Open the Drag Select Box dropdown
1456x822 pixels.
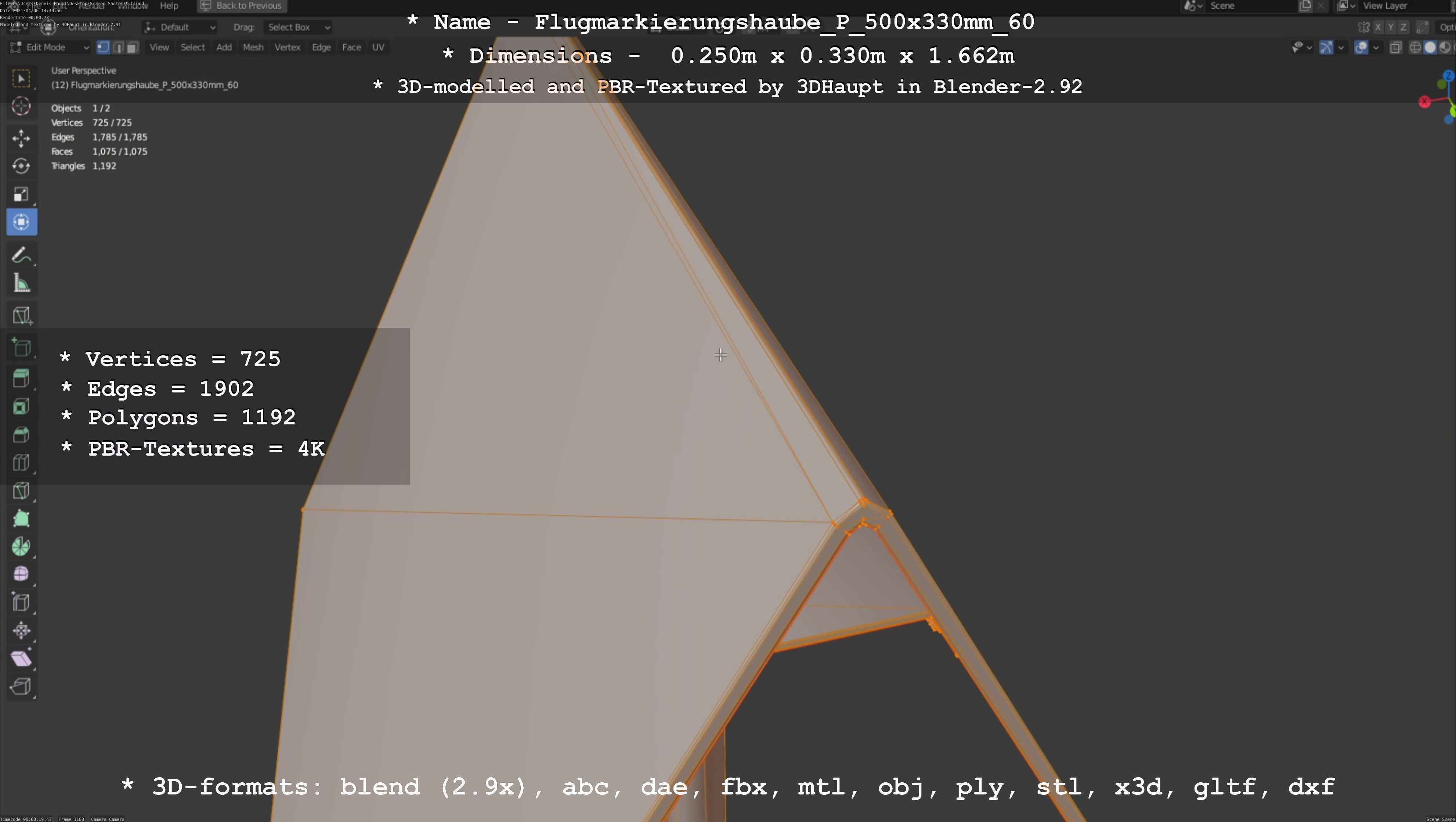(x=297, y=27)
